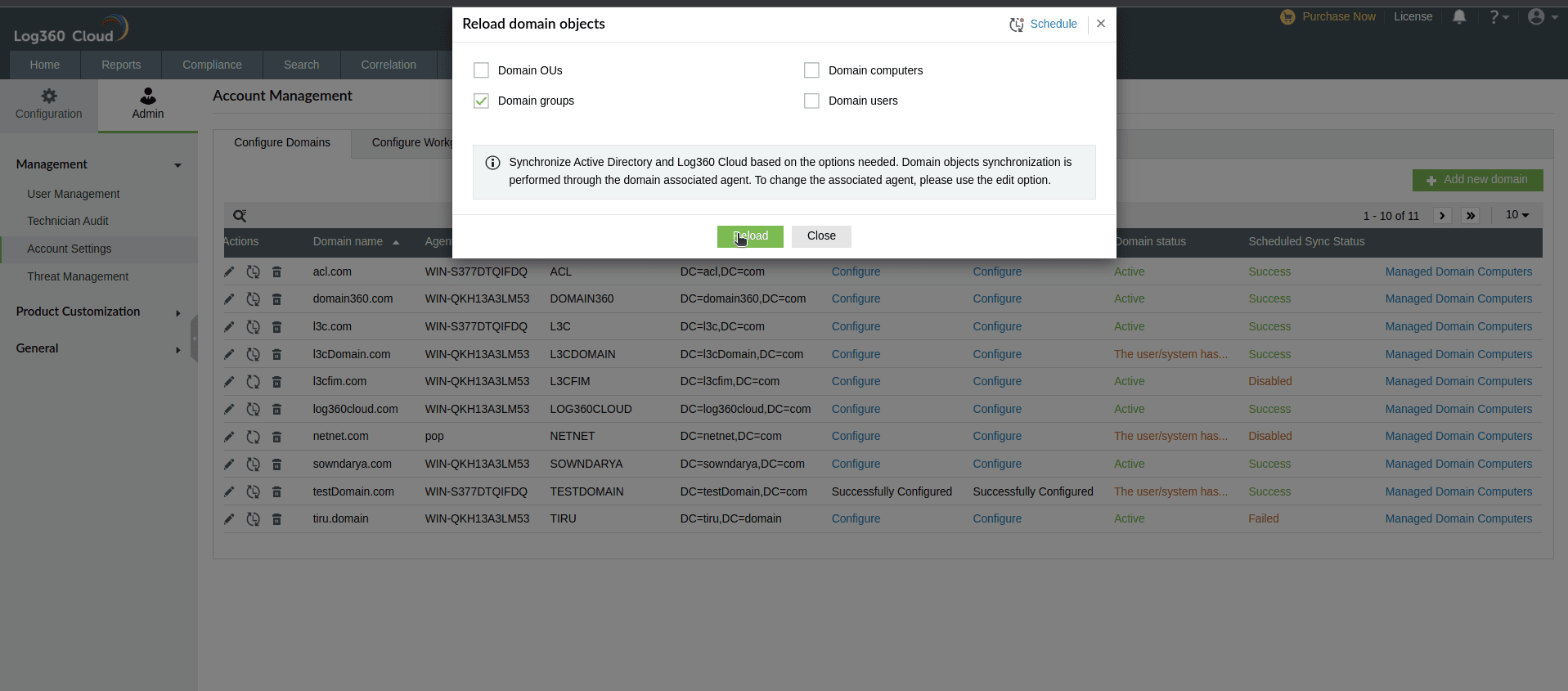Edit l3c.com domain pencil icon
The height and width of the screenshot is (691, 1568).
pyautogui.click(x=229, y=326)
